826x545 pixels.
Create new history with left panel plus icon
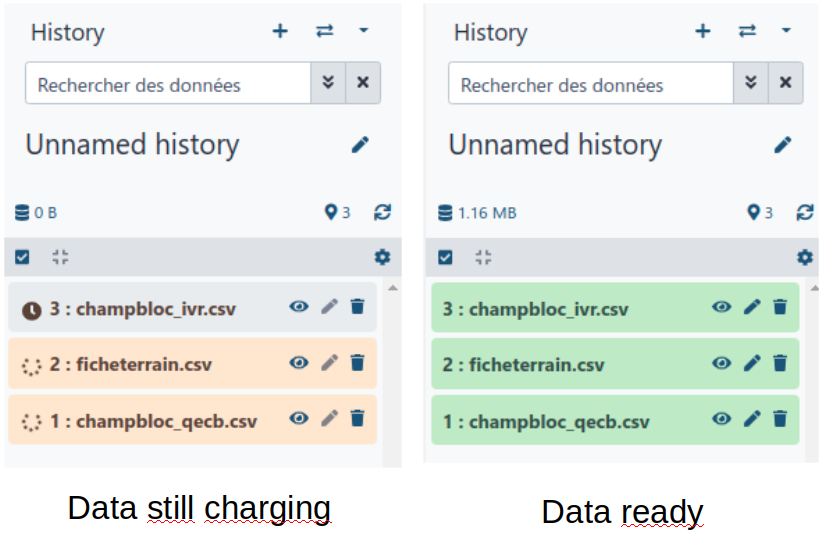pos(280,31)
